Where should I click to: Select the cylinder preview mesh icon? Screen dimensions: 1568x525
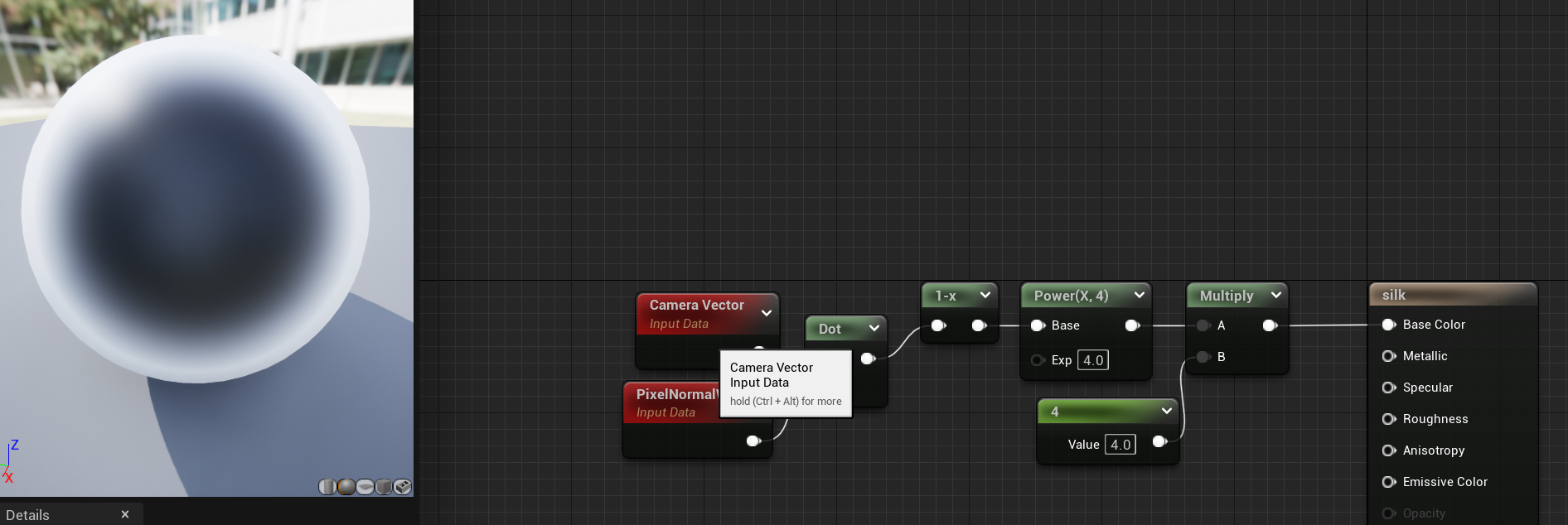click(x=327, y=487)
